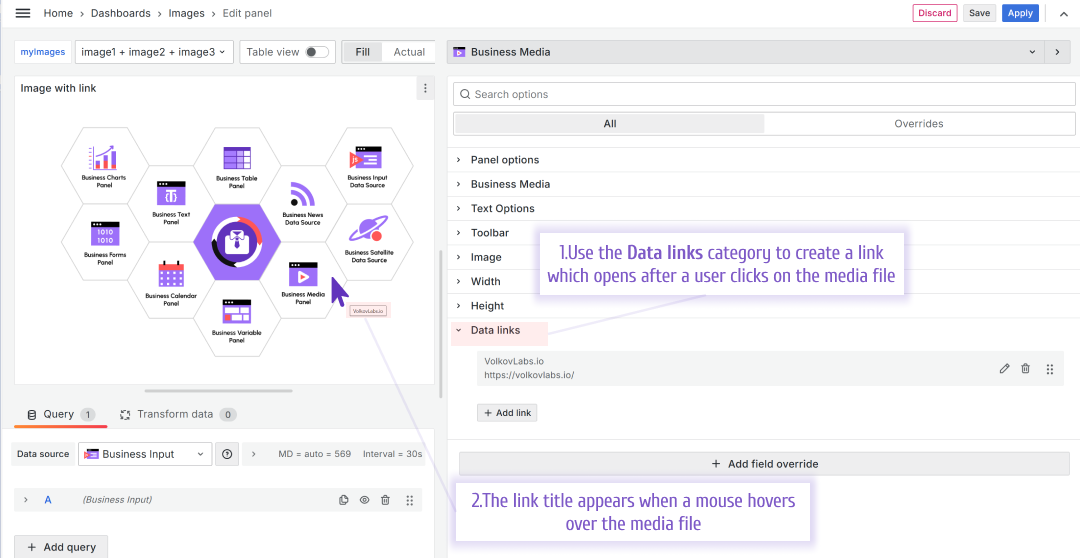The height and width of the screenshot is (558, 1080).
Task: Click the Add link button
Action: (507, 413)
